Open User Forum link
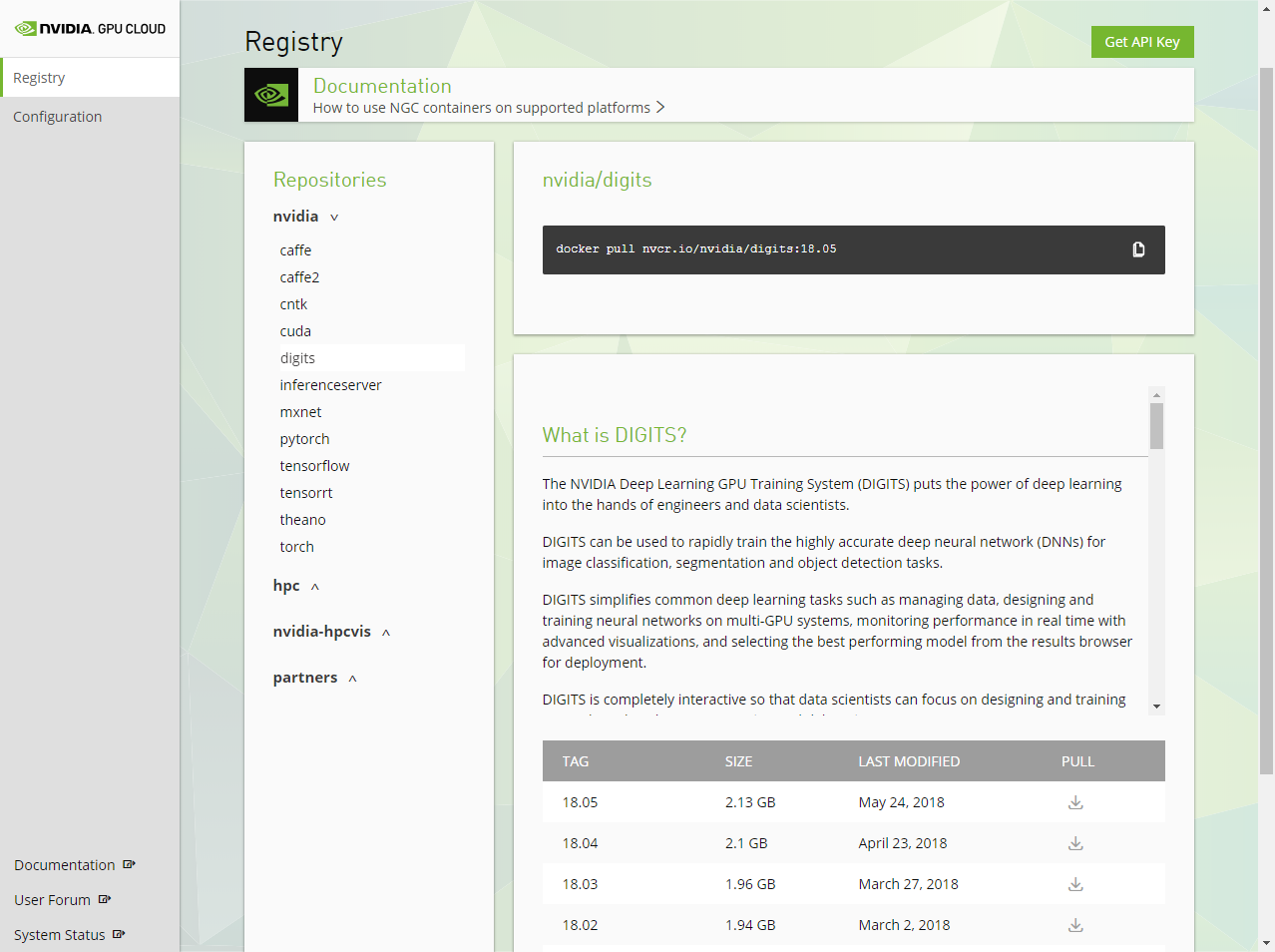Image resolution: width=1275 pixels, height=952 pixels. (x=52, y=900)
